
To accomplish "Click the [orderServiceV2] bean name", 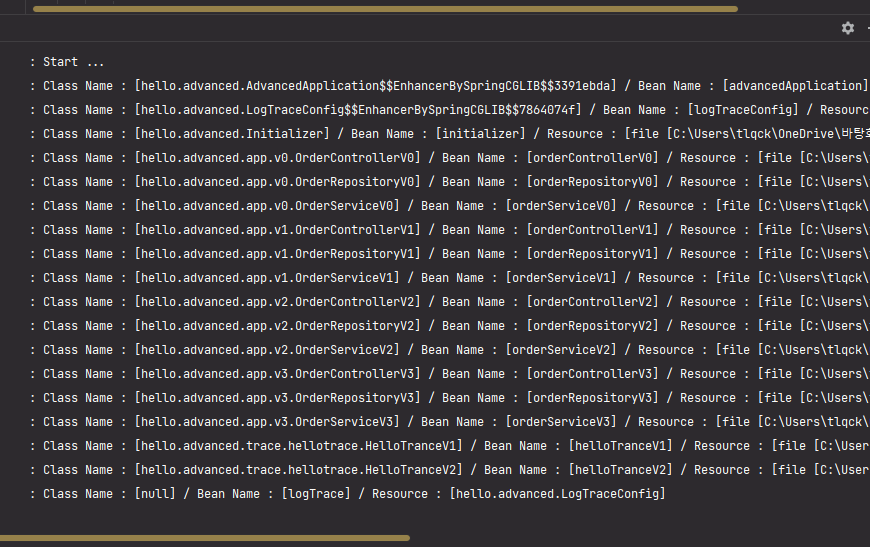I will coord(561,350).
